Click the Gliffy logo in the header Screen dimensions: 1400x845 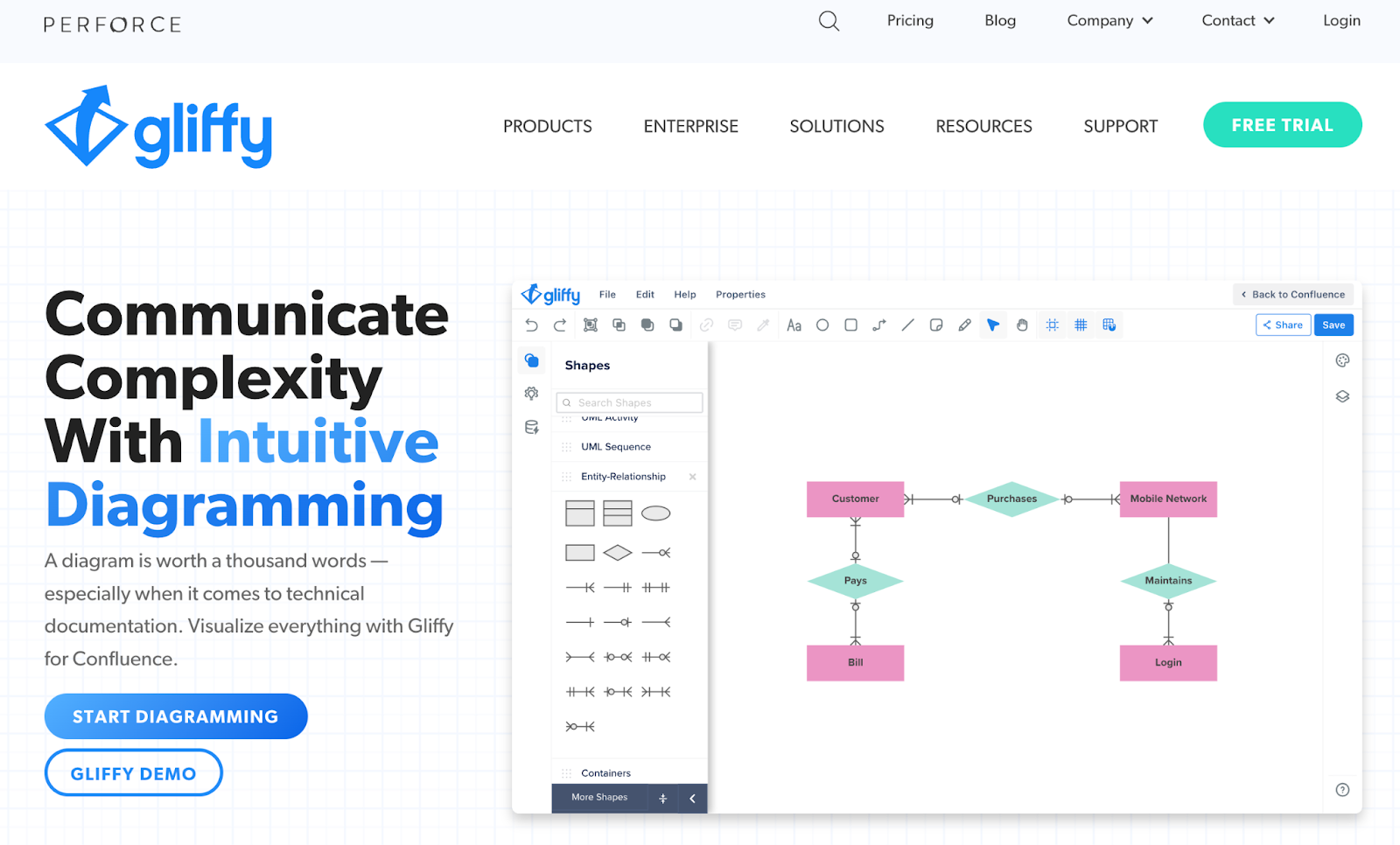click(158, 127)
